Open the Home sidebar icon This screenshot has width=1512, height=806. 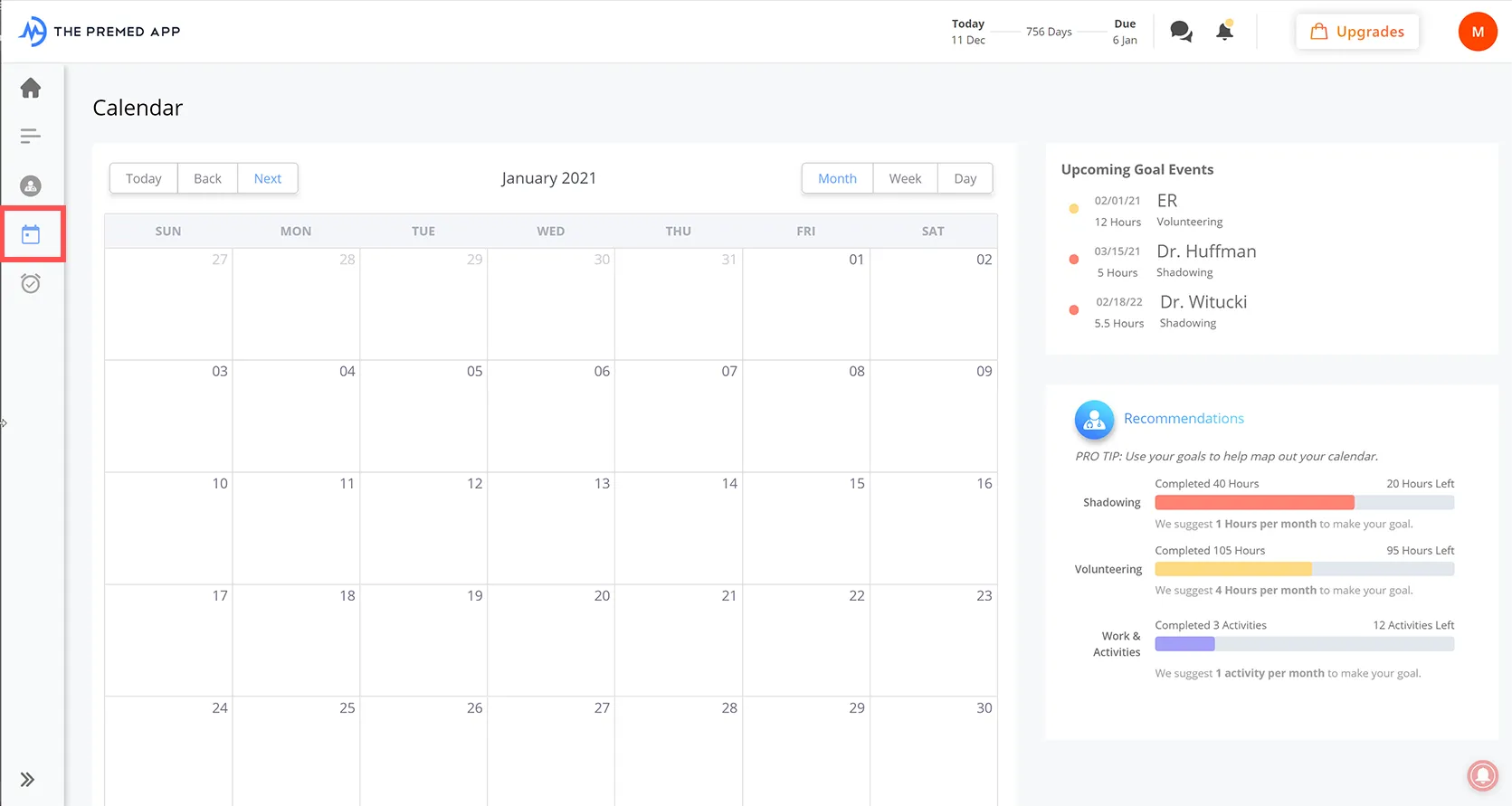pyautogui.click(x=31, y=88)
